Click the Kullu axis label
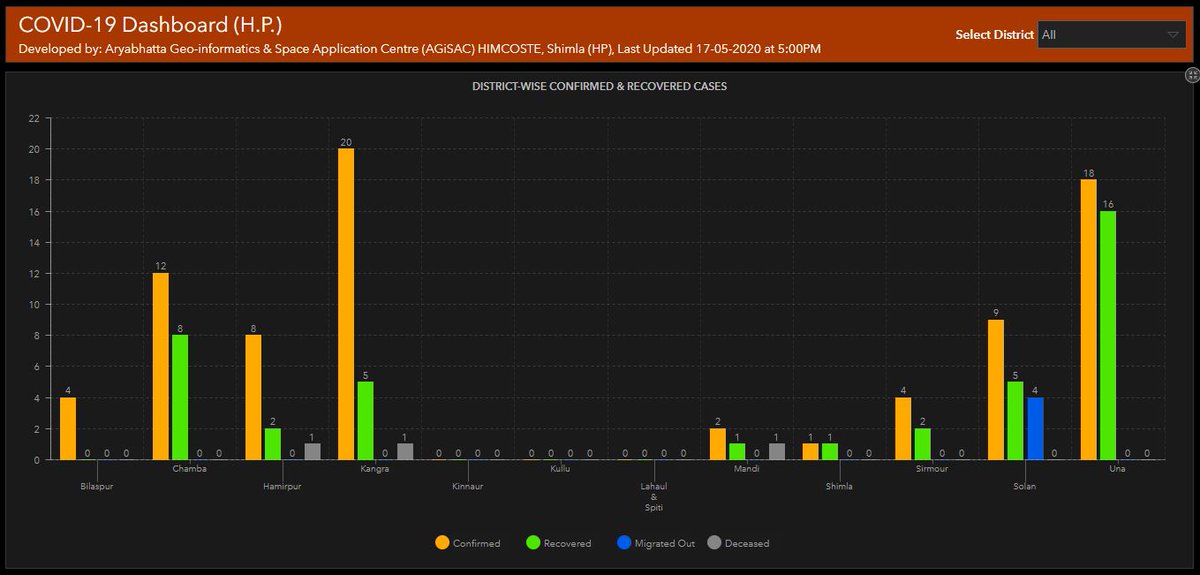Screen dimensions: 1200x575 562,468
